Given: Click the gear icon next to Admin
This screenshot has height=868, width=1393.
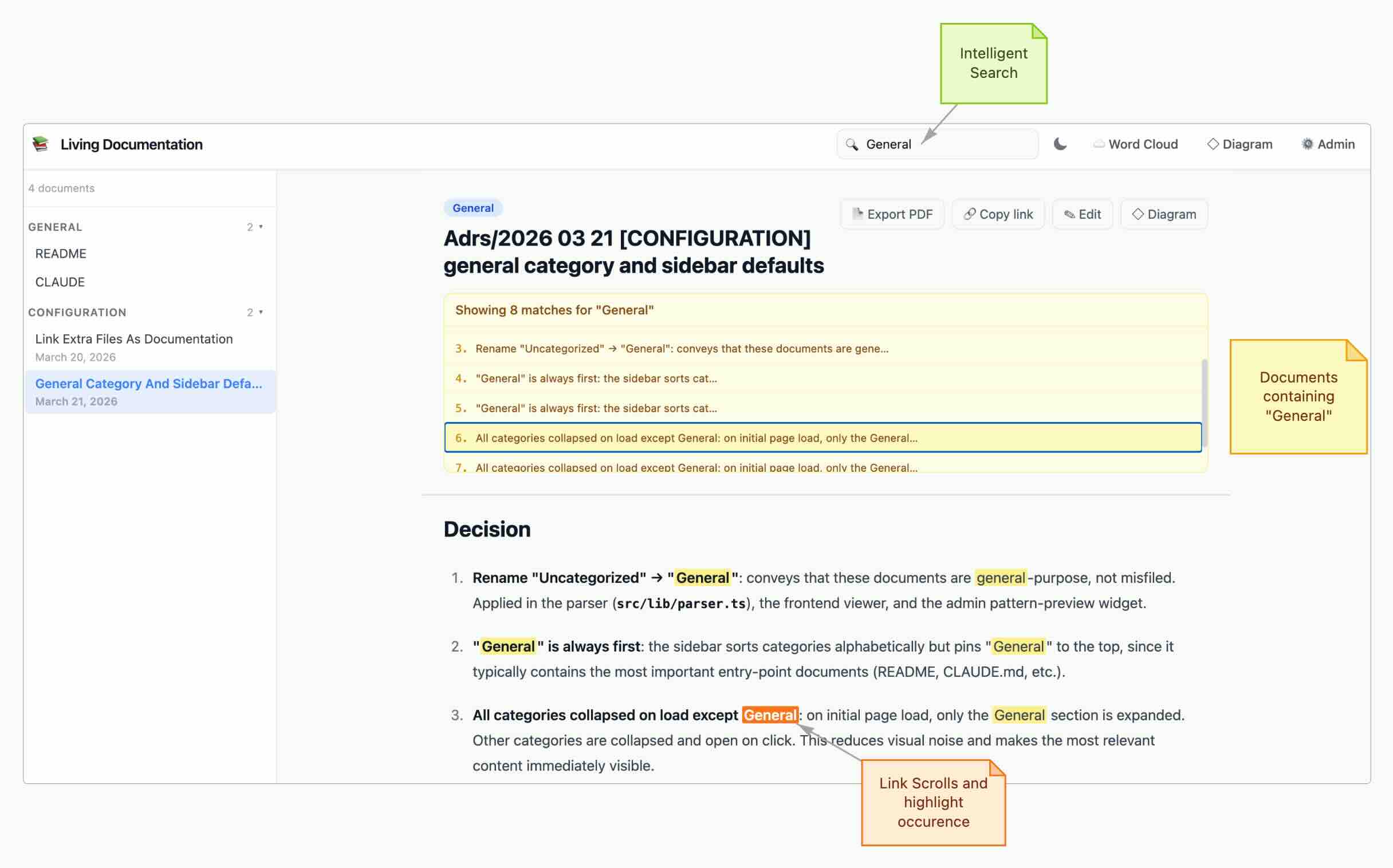Looking at the screenshot, I should (1307, 144).
